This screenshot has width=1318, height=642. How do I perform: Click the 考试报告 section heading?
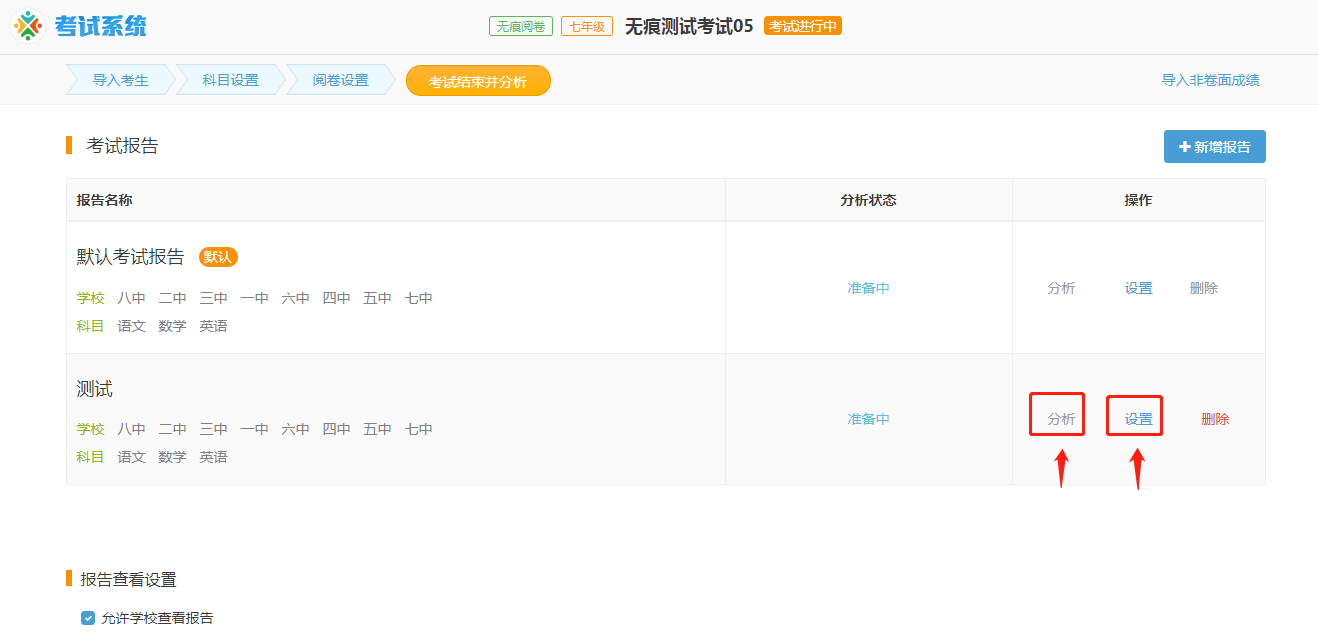point(122,146)
